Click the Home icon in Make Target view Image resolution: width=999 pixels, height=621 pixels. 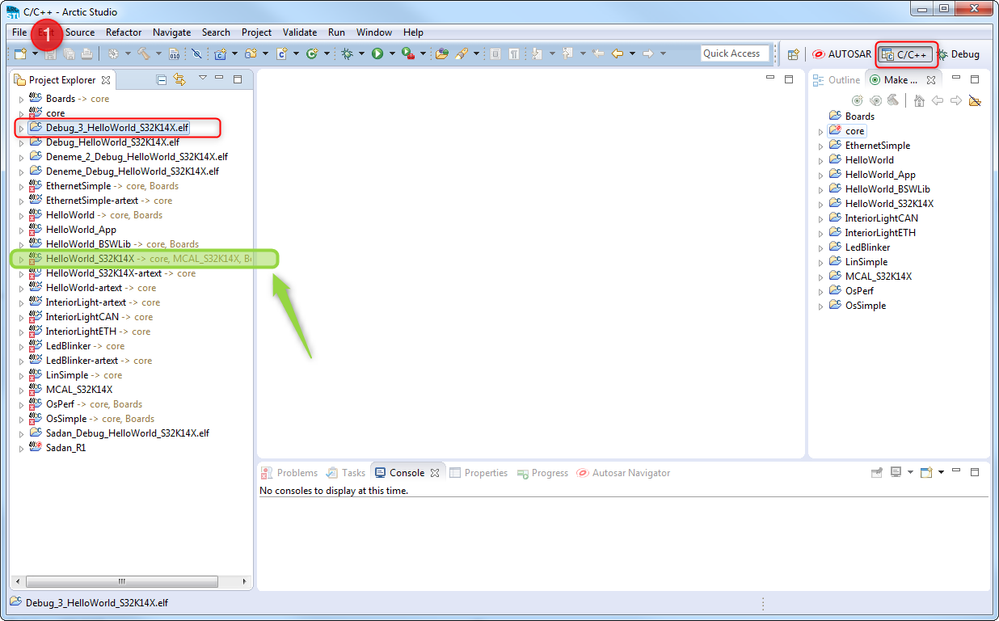pyautogui.click(x=919, y=101)
